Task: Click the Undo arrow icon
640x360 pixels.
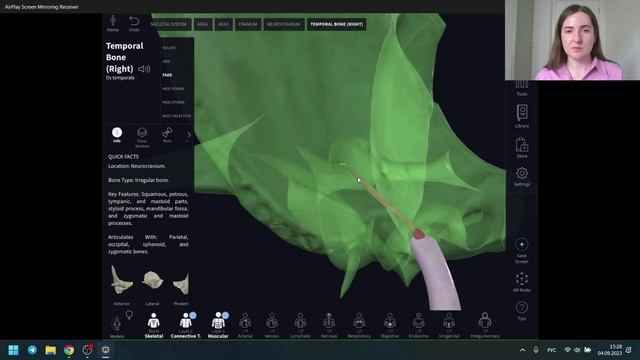Action: click(134, 23)
